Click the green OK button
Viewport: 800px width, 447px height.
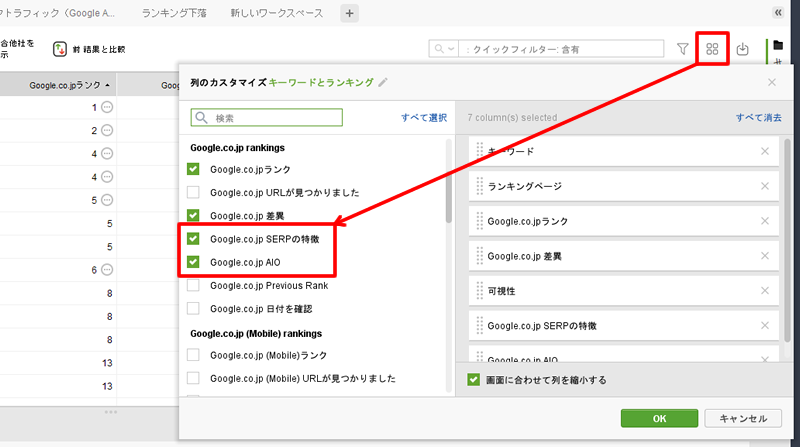click(659, 418)
